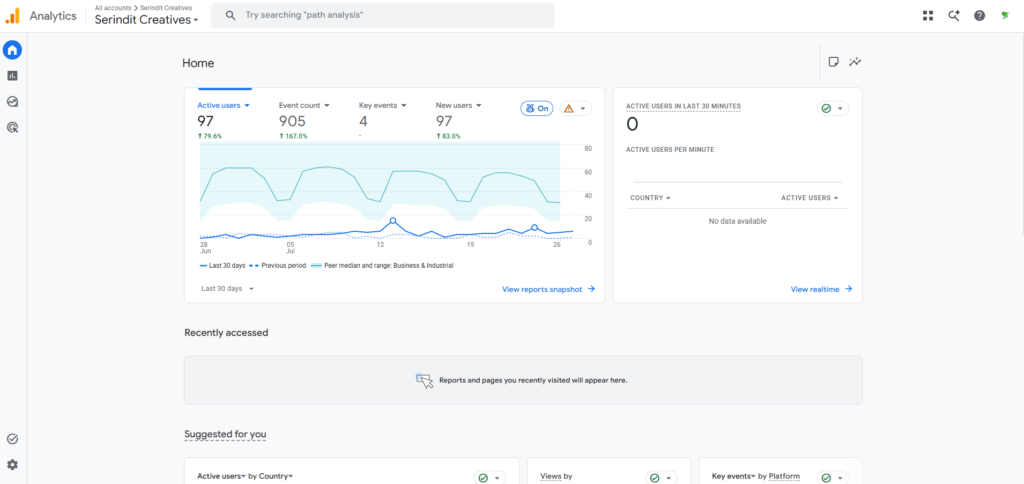1024x484 pixels.
Task: Click Last 30 days legend entry
Action: [223, 266]
